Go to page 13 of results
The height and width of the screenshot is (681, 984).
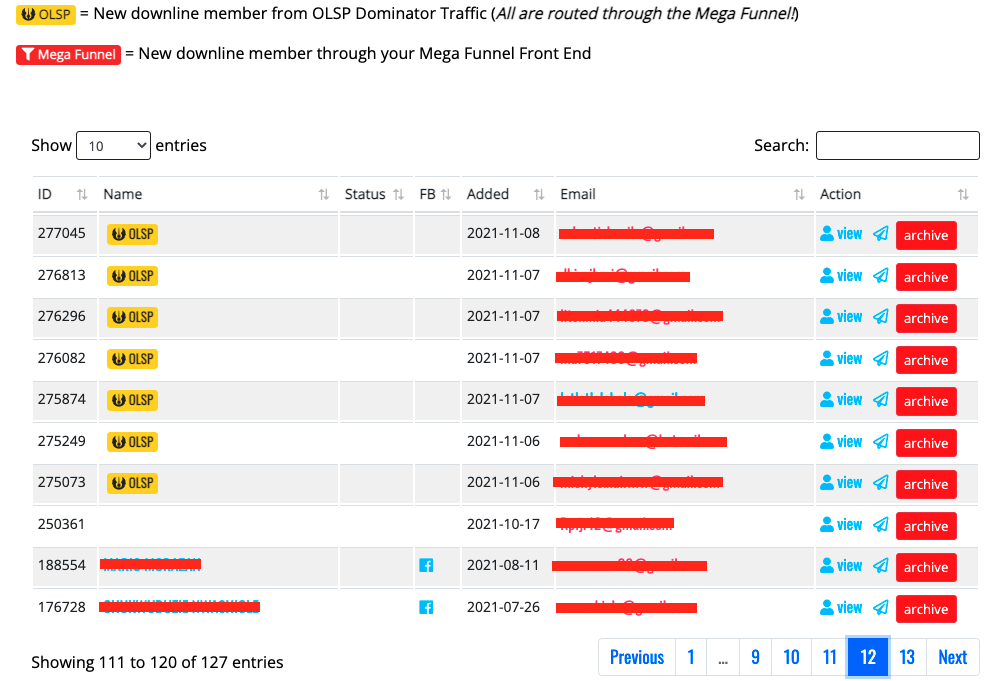click(907, 657)
